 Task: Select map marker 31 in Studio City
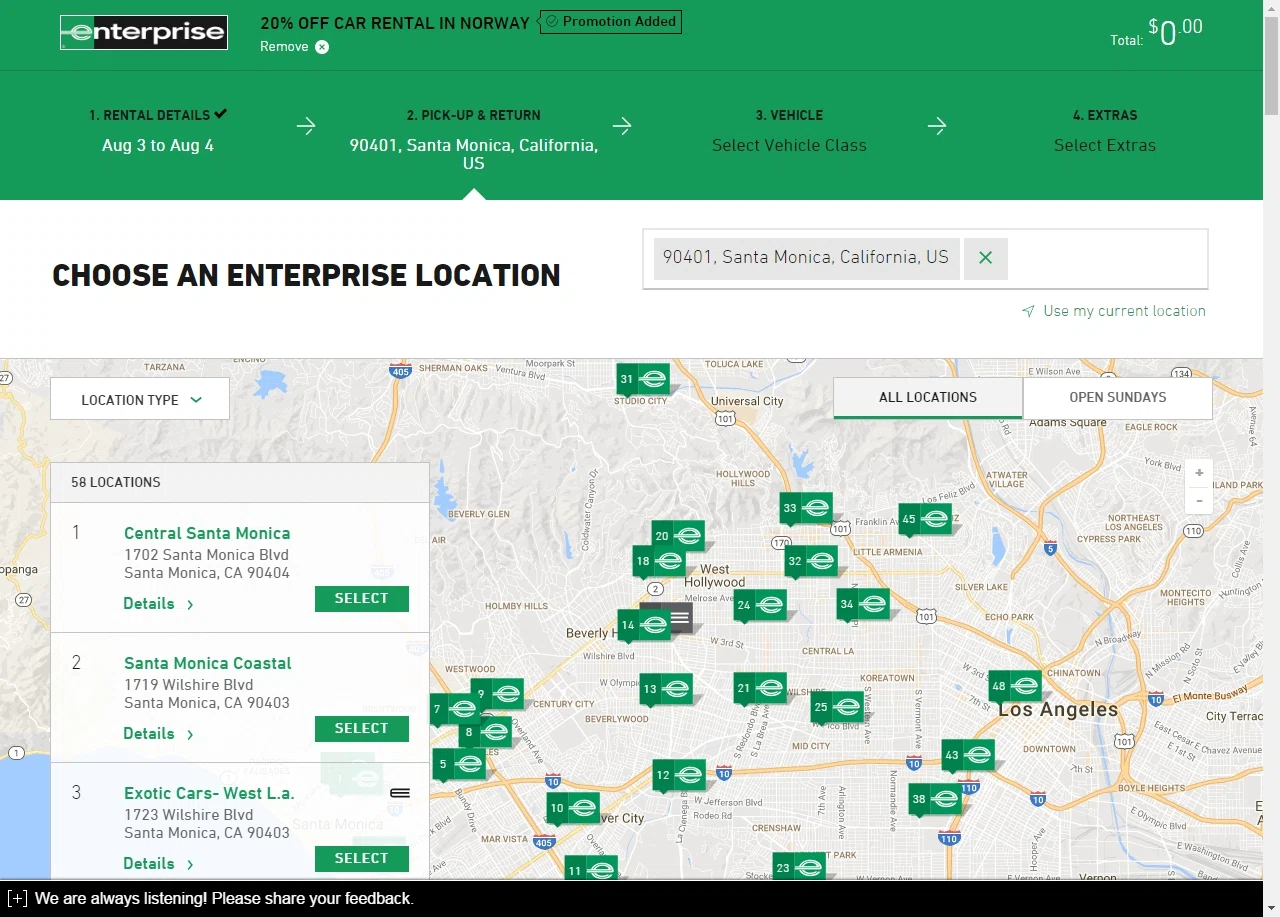(643, 380)
